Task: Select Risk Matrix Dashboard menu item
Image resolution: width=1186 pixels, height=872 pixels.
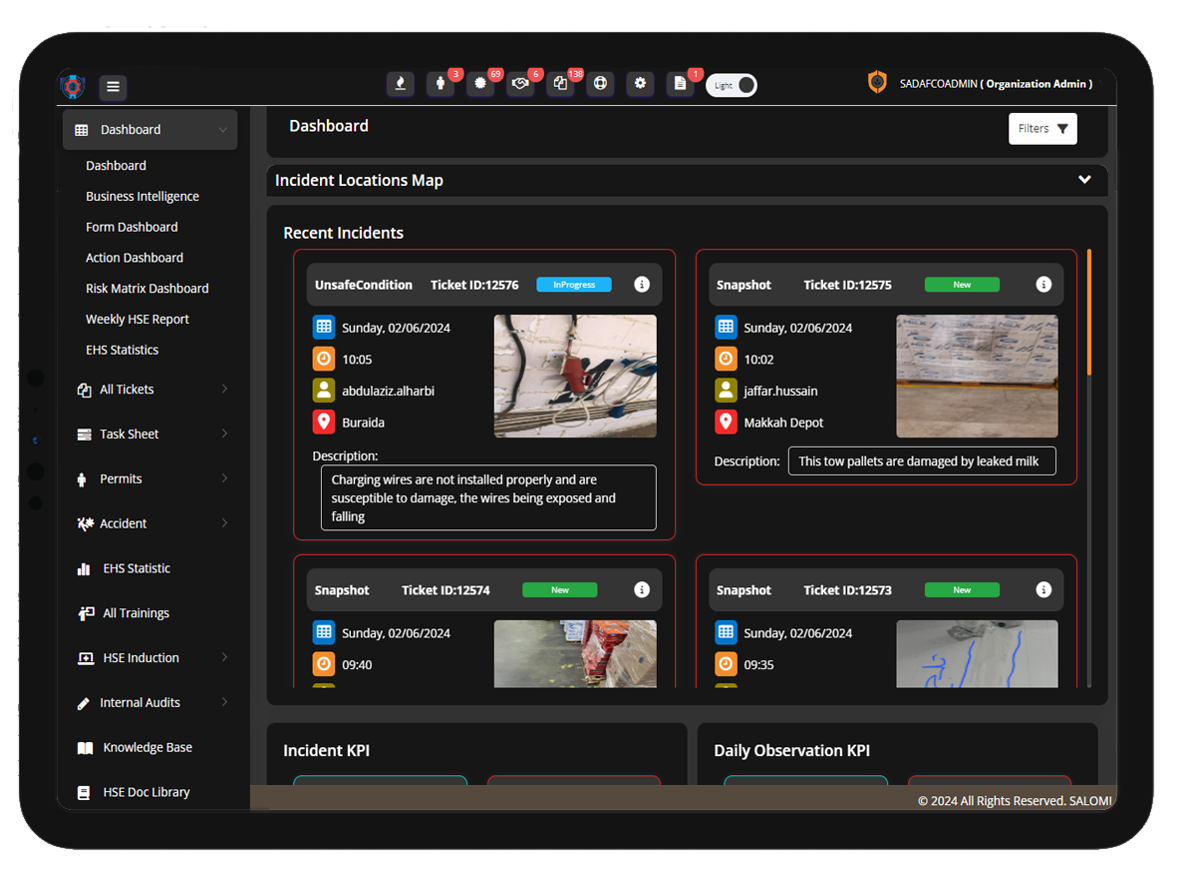Action: coord(147,289)
